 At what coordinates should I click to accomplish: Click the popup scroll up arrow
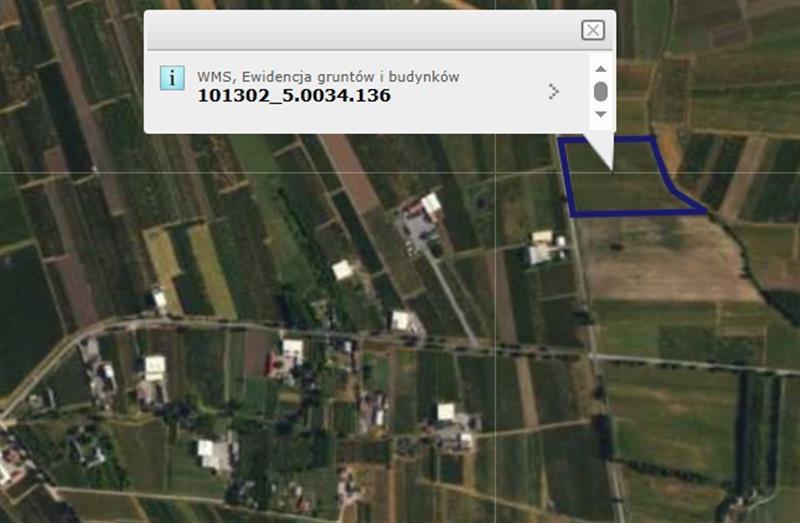(600, 69)
